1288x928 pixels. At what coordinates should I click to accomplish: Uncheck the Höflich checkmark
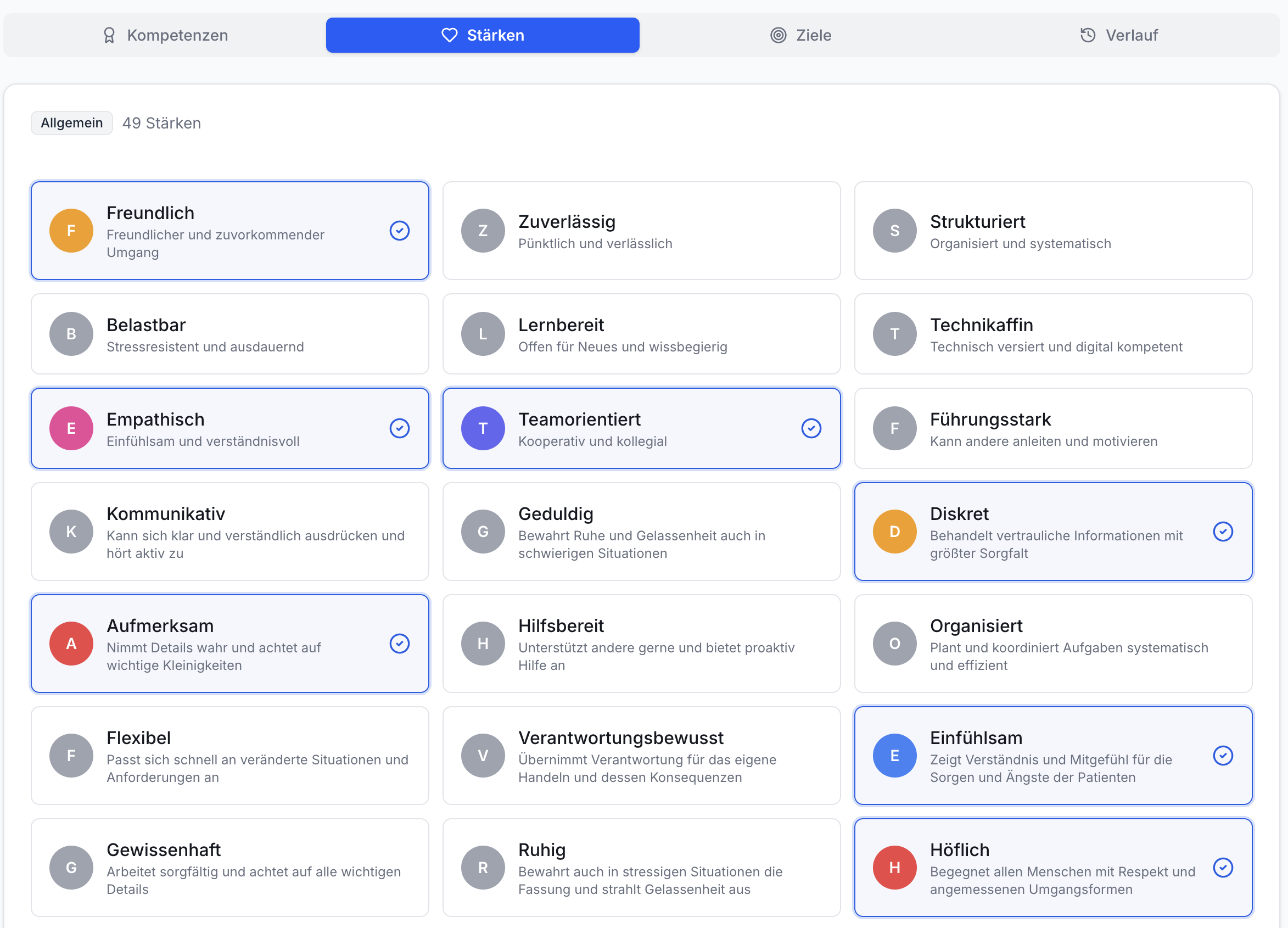(1223, 867)
